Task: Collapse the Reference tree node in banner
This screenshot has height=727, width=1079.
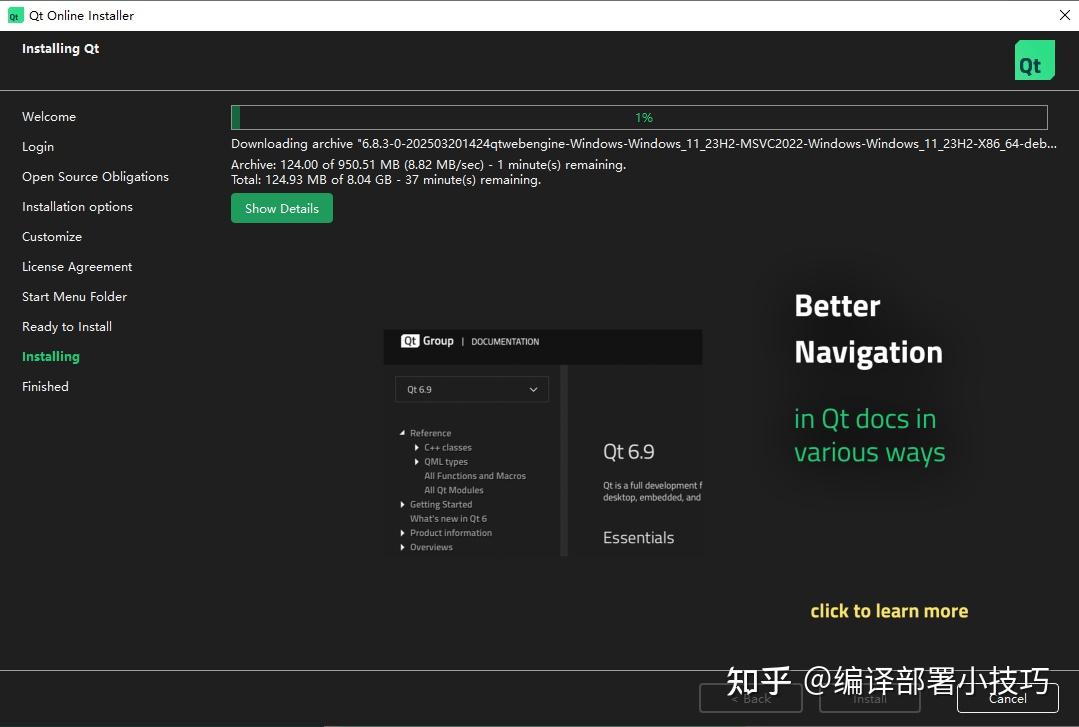Action: 403,433
